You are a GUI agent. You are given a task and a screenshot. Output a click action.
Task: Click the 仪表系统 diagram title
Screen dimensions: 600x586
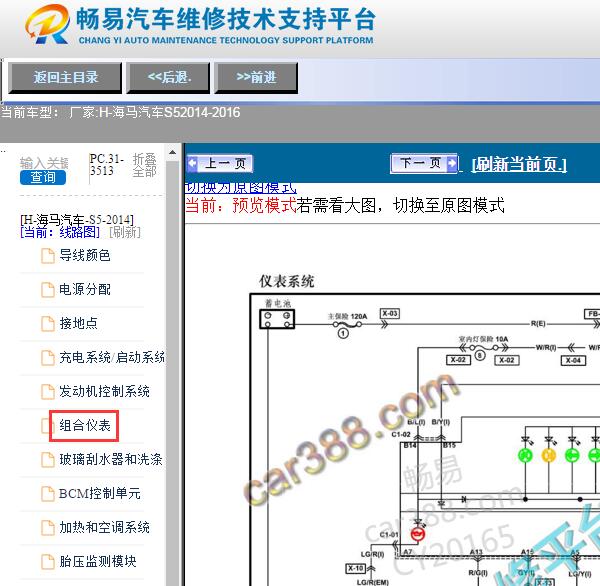pos(287,281)
